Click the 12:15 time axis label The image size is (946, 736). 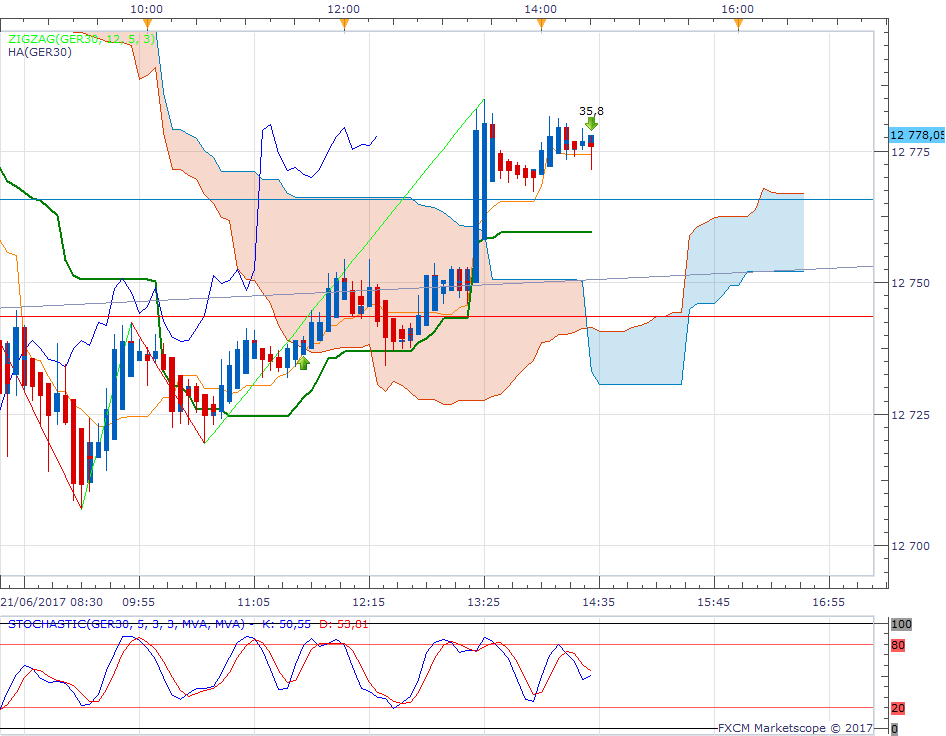click(x=369, y=602)
